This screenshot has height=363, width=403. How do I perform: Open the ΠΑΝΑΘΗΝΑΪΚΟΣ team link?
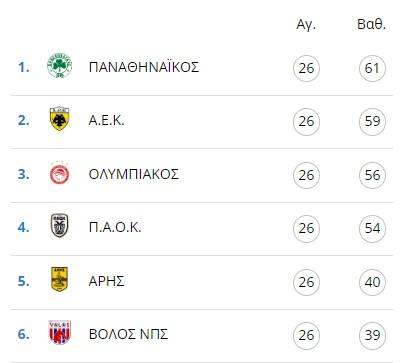coord(144,67)
